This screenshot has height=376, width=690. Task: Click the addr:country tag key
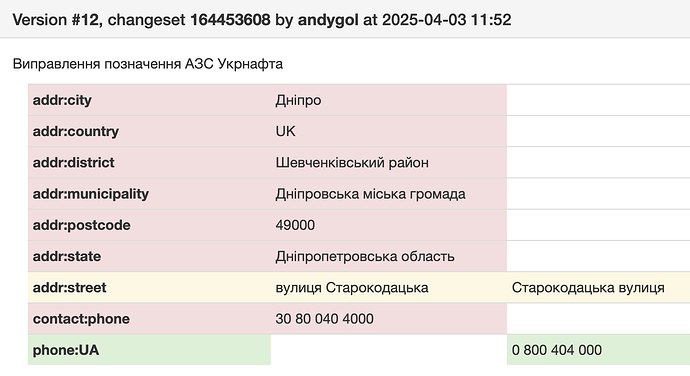point(76,132)
